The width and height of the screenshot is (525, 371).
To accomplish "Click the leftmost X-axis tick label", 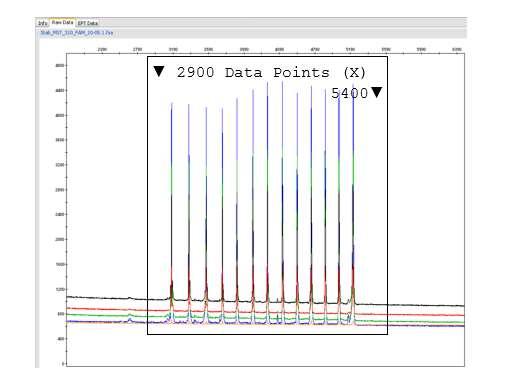I will pos(102,49).
